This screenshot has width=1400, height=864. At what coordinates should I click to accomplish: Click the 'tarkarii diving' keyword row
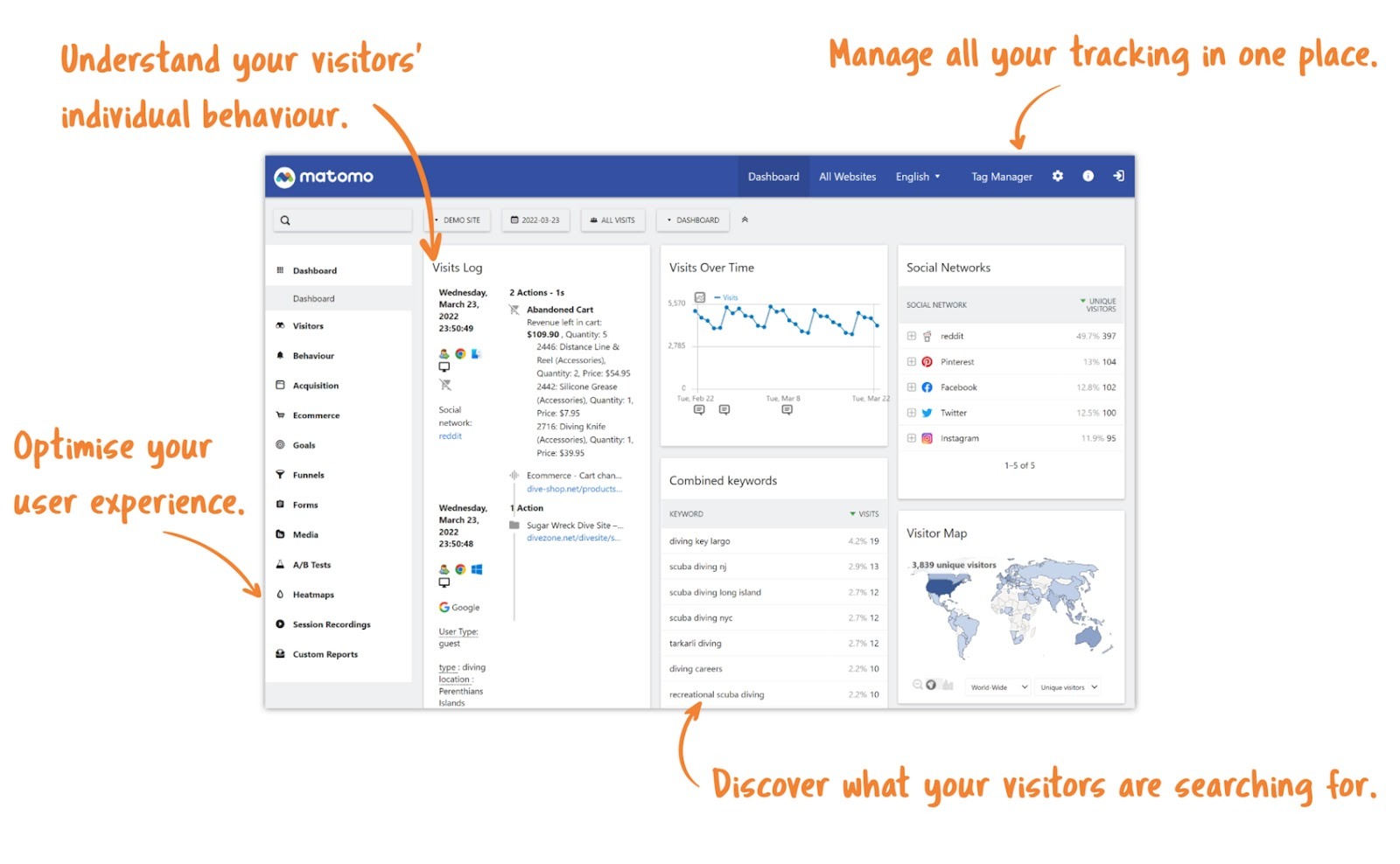pyautogui.click(x=773, y=643)
